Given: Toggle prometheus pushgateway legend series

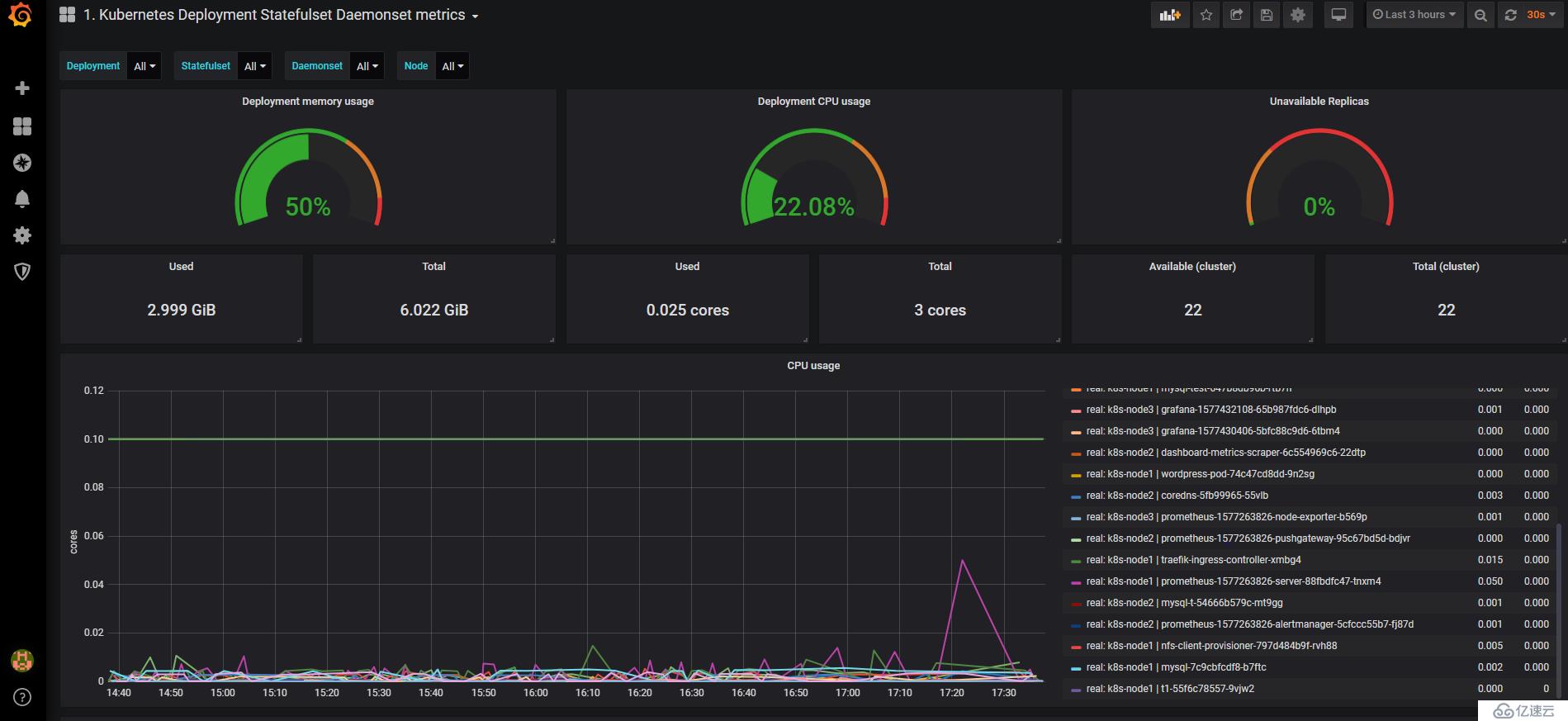Looking at the screenshot, I should coord(1248,538).
